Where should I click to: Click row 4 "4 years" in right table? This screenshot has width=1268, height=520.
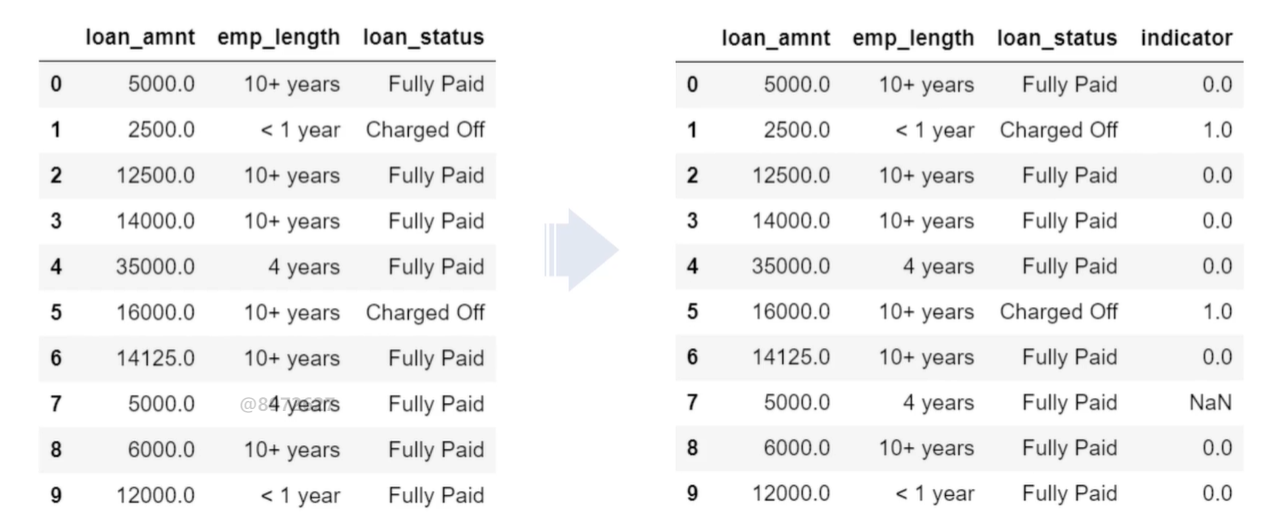pos(939,266)
